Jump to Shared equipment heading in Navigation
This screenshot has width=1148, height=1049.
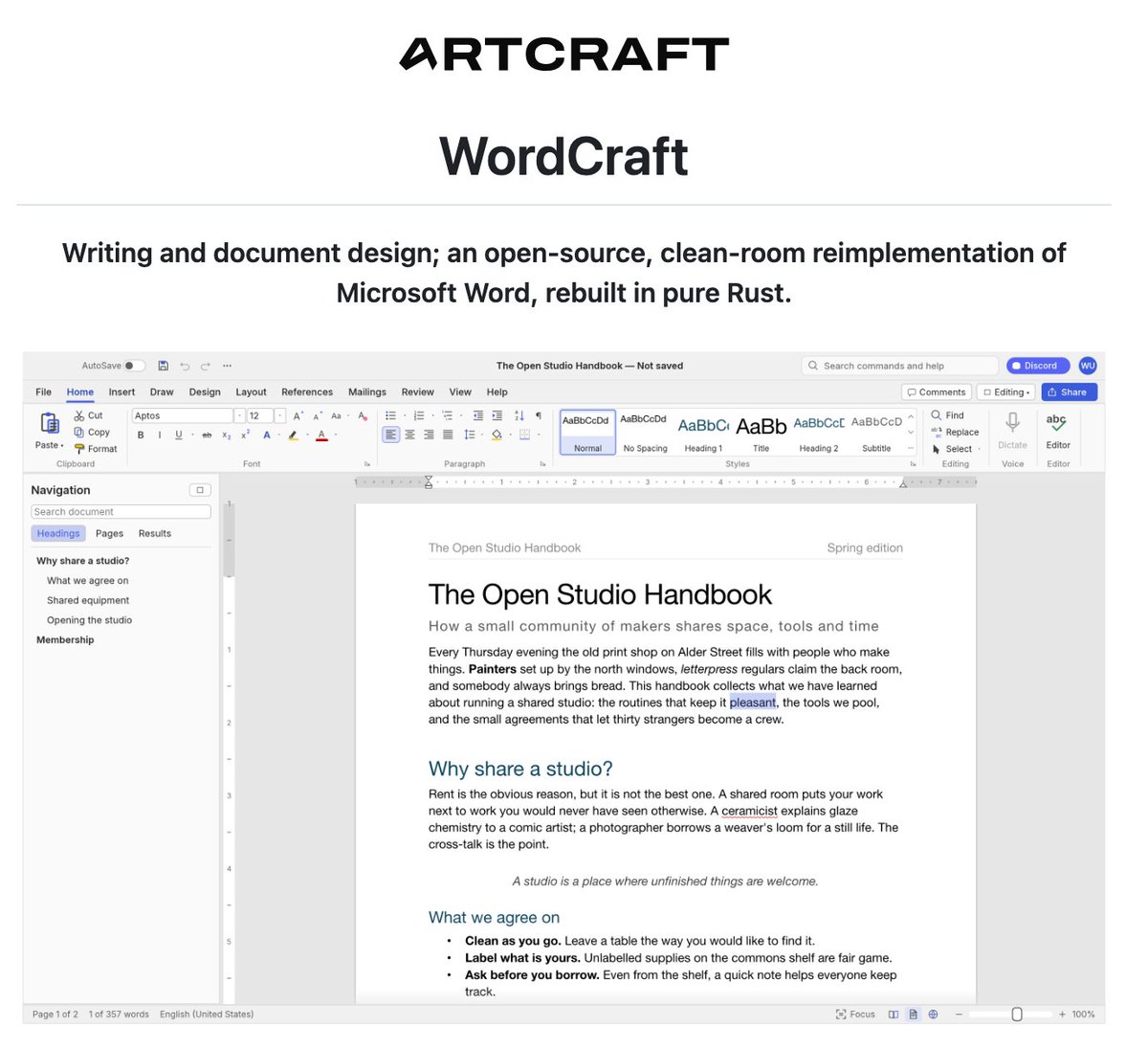coord(88,601)
